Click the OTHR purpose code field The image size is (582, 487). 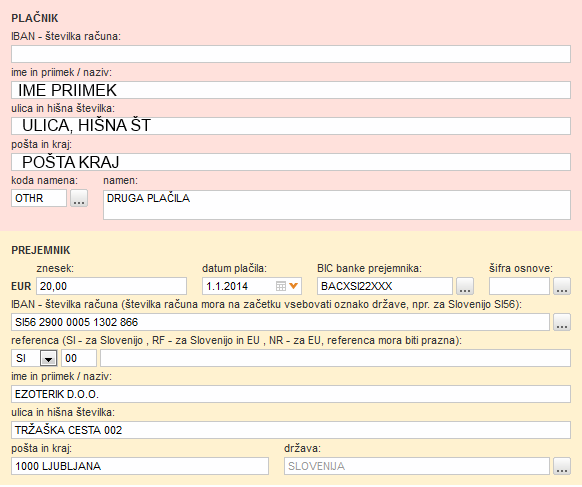click(x=39, y=198)
